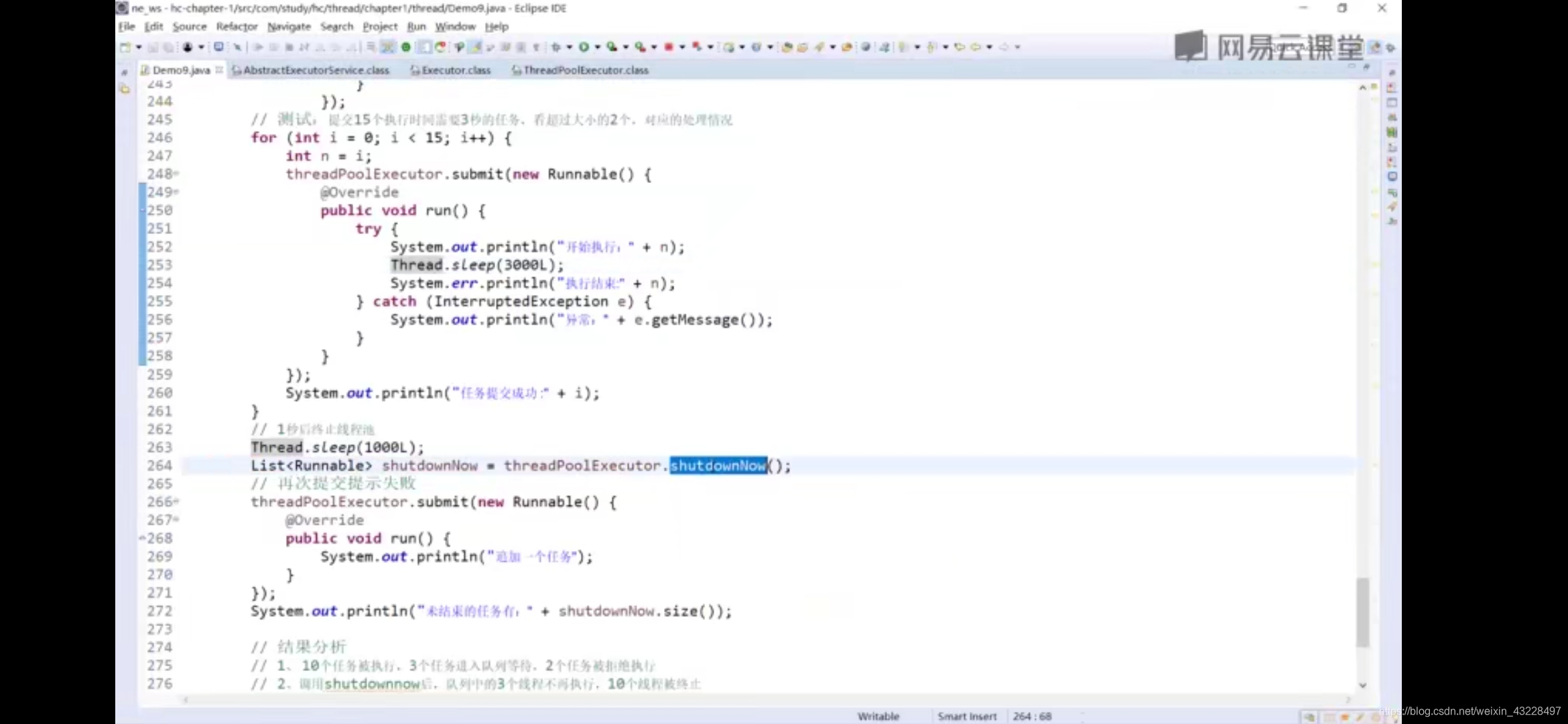
Task: Click the External Tools run icon
Action: [641, 47]
